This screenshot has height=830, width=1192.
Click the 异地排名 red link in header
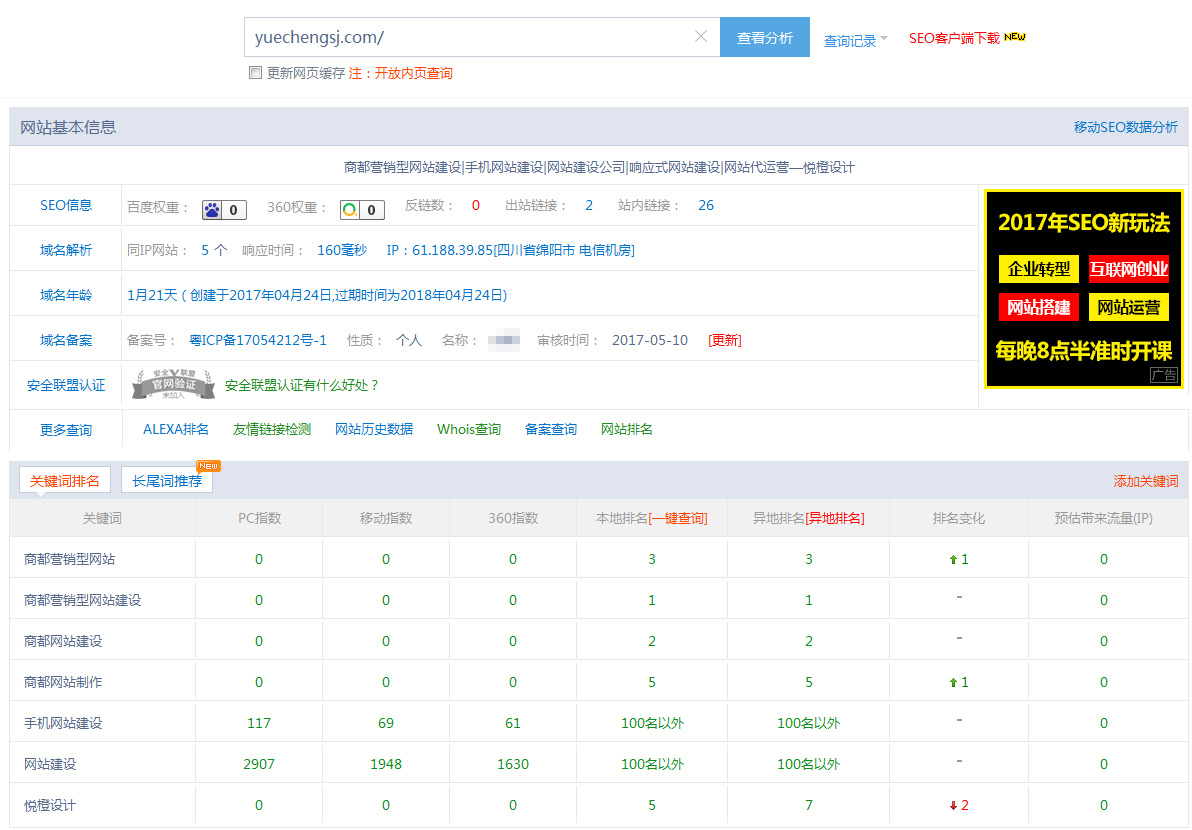(x=835, y=518)
